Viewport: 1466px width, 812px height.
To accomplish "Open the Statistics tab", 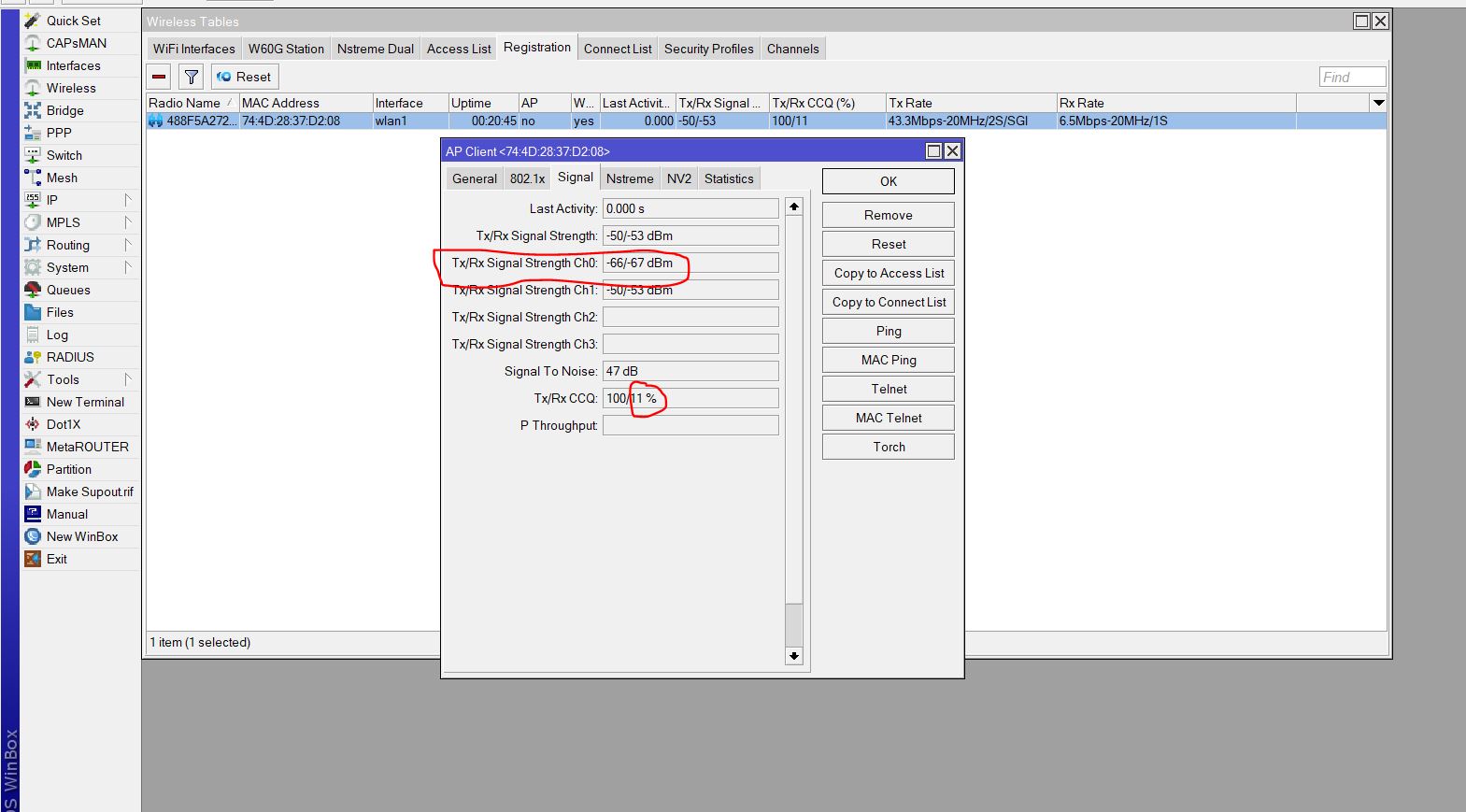I will coord(729,178).
